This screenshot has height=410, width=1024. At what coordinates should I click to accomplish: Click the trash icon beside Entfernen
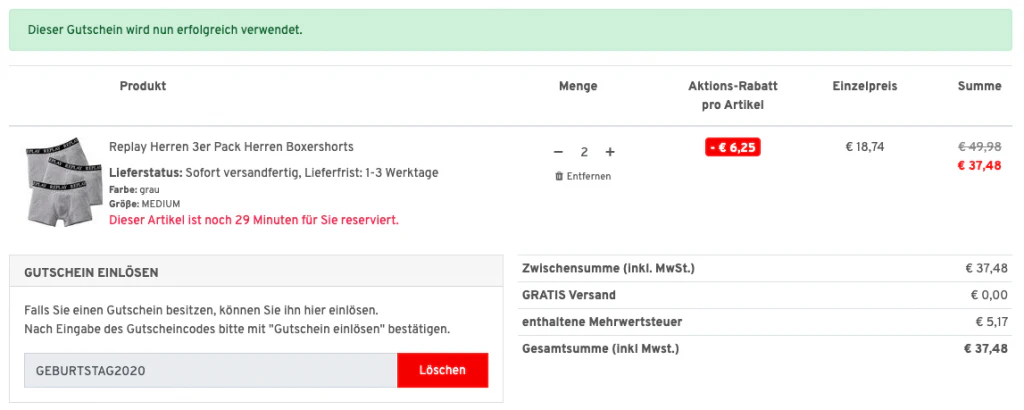click(559, 176)
